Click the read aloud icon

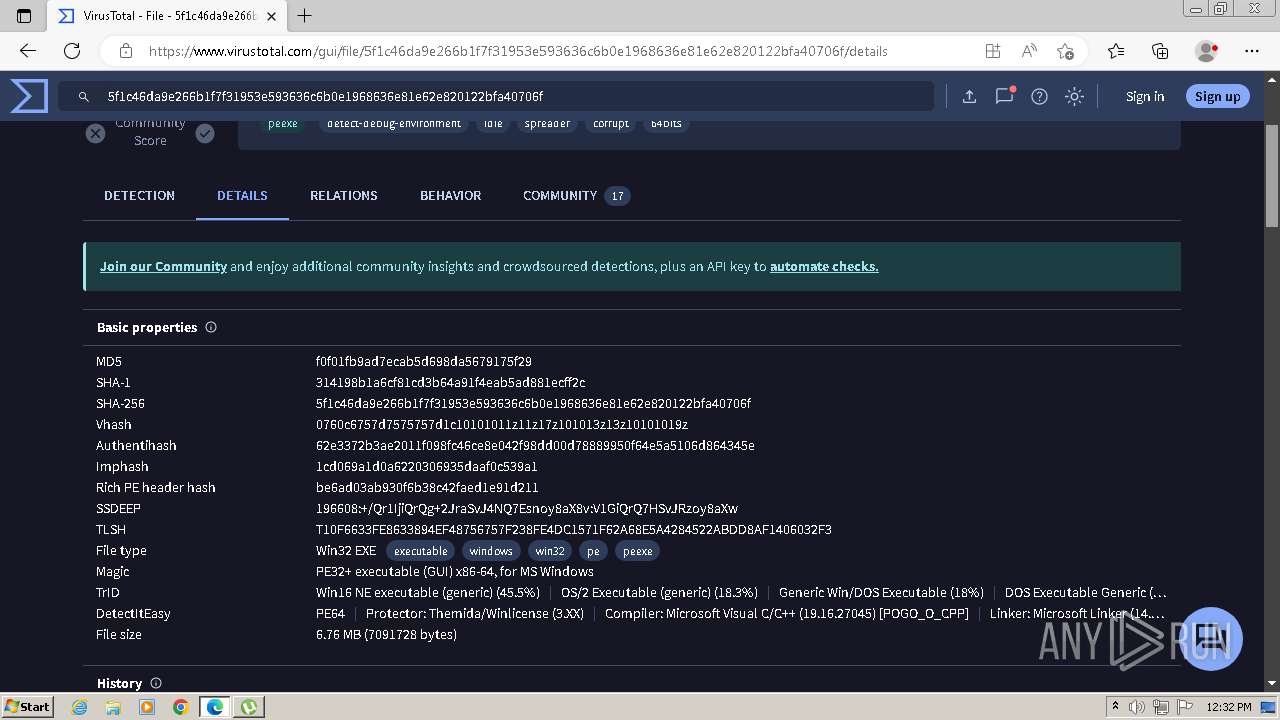(1029, 51)
